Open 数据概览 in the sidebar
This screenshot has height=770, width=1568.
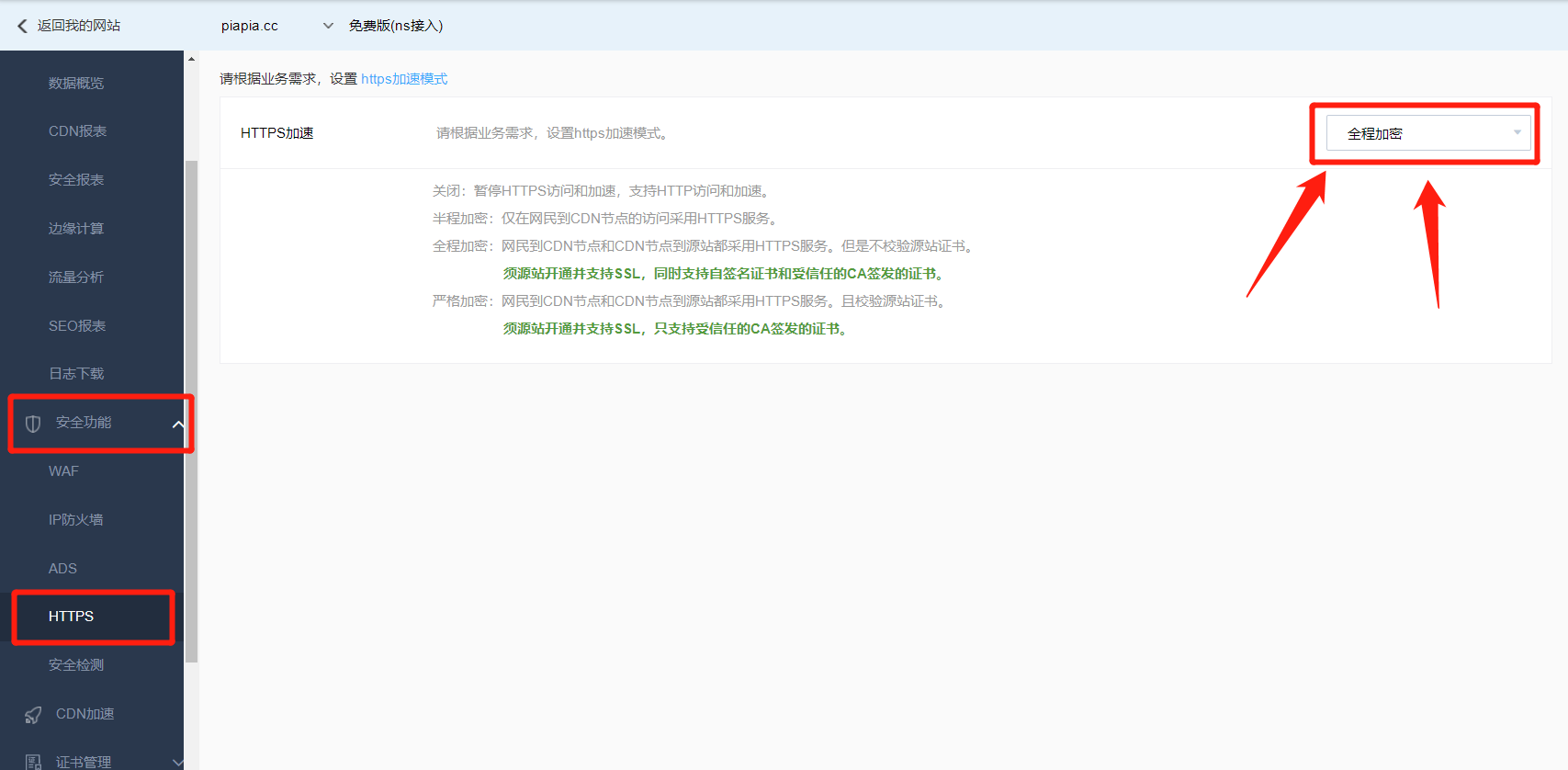(76, 83)
